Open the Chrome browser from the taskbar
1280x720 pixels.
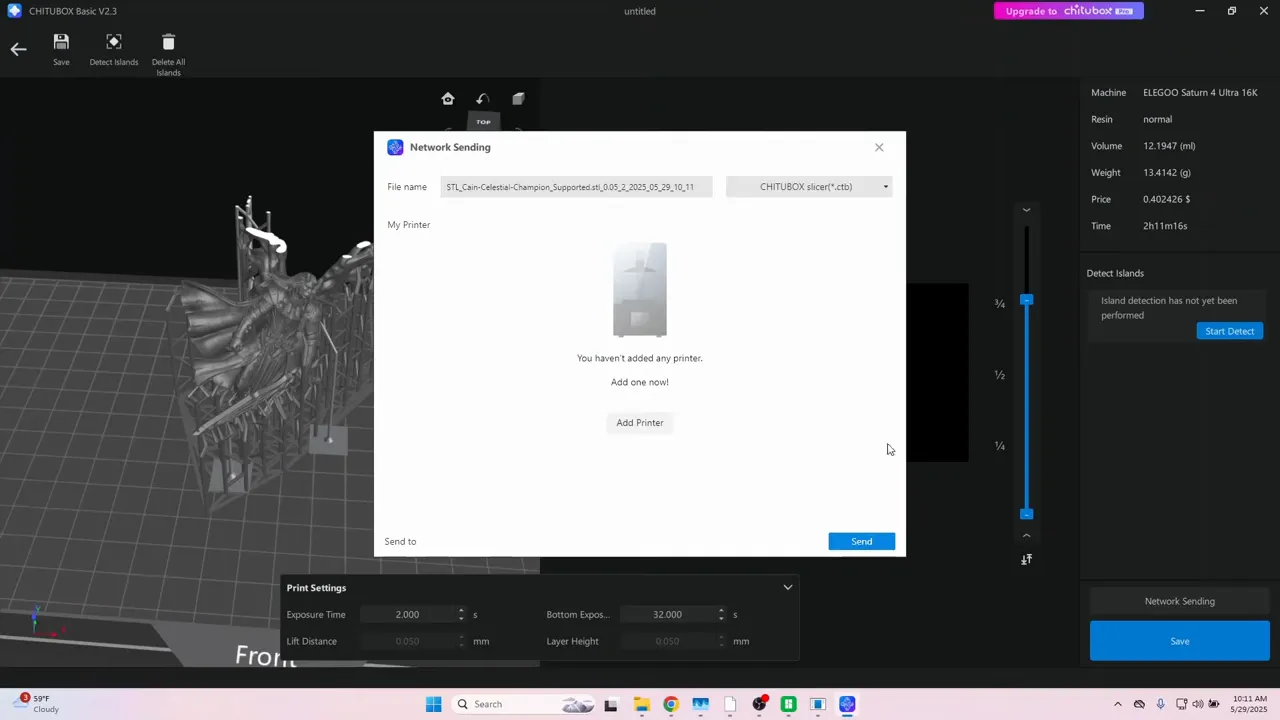(671, 704)
